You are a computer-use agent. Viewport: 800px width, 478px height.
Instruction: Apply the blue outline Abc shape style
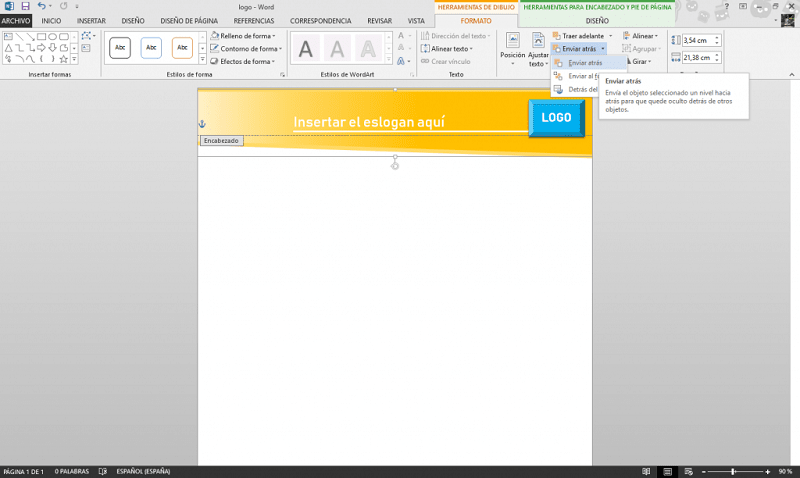[x=151, y=47]
